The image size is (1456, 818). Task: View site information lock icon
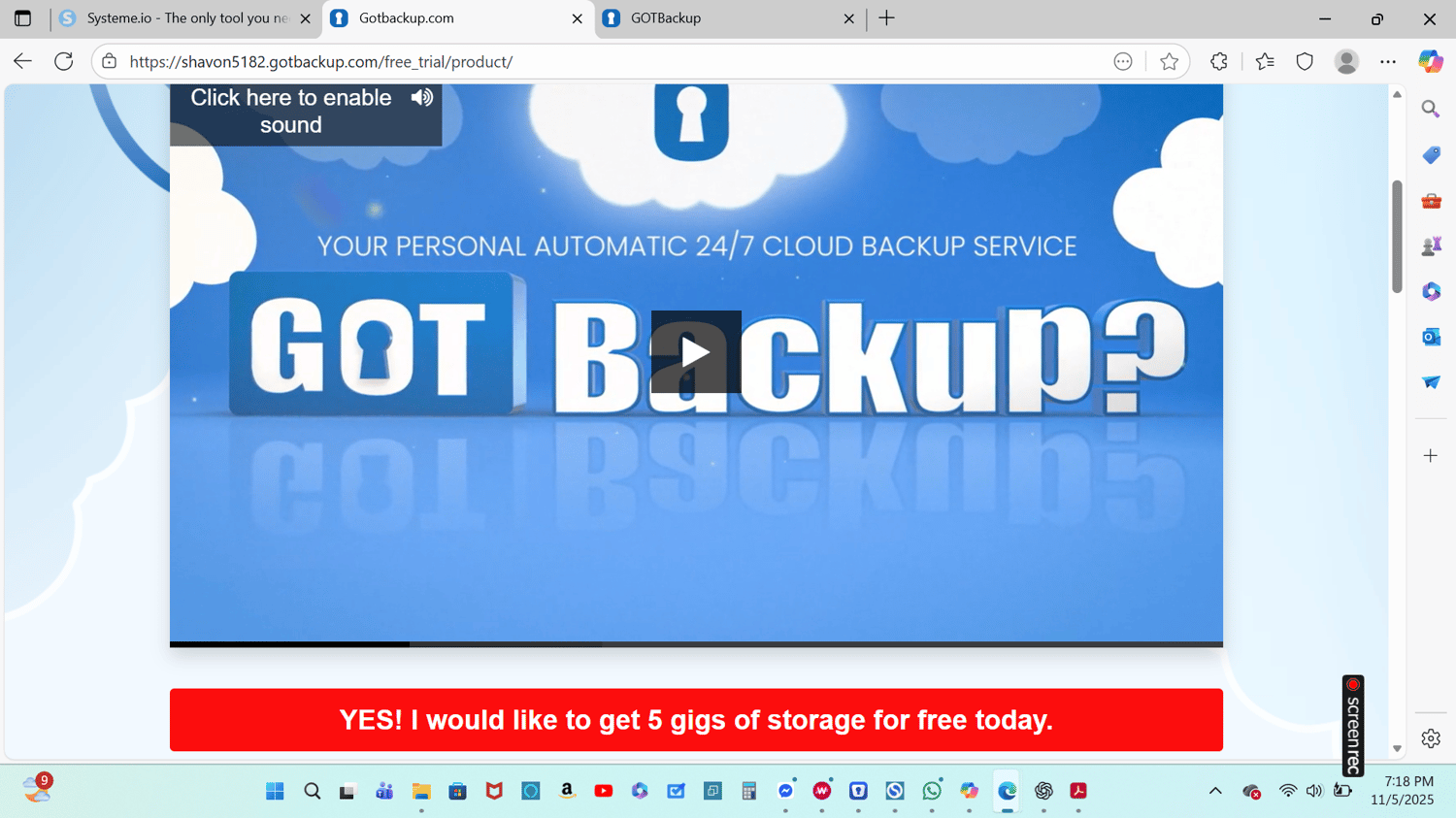click(110, 61)
